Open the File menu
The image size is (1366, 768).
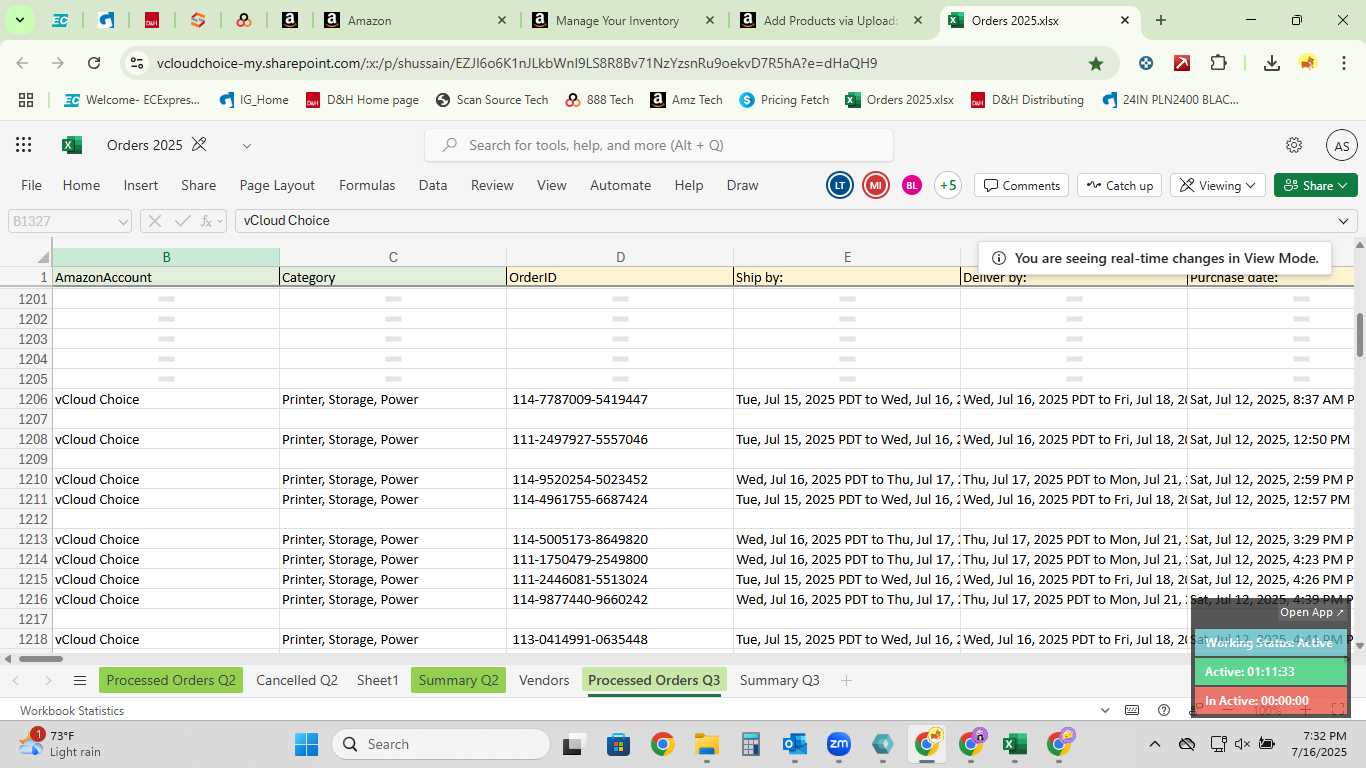(x=32, y=185)
